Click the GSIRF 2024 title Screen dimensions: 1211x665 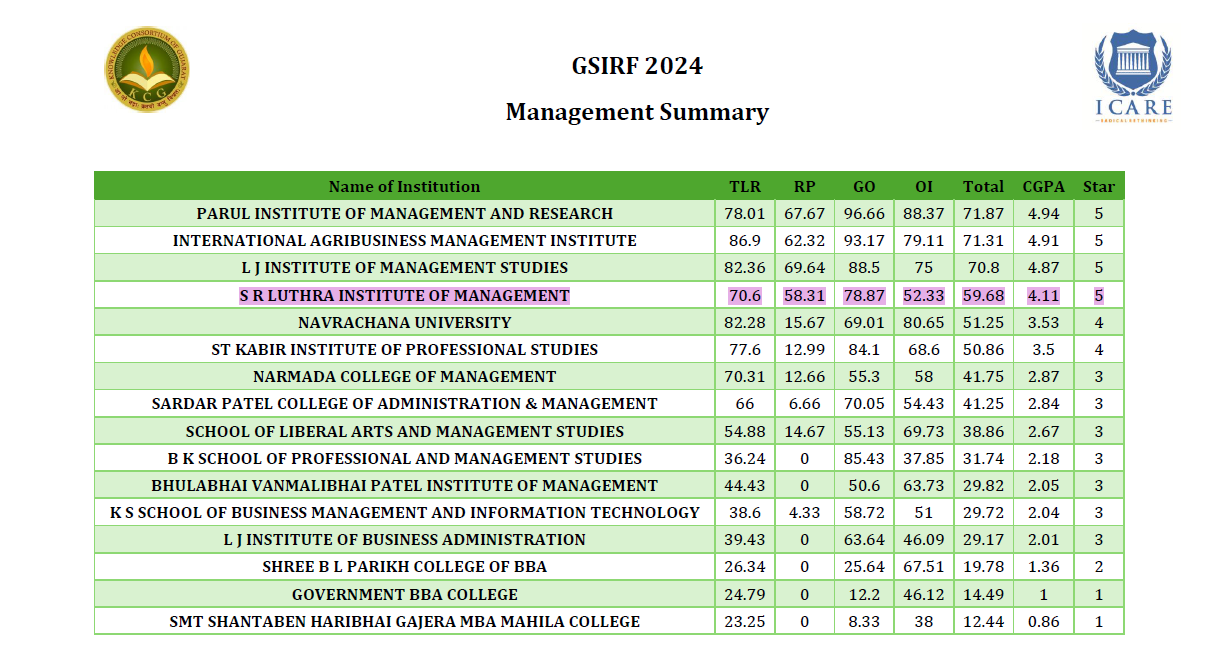click(x=637, y=66)
